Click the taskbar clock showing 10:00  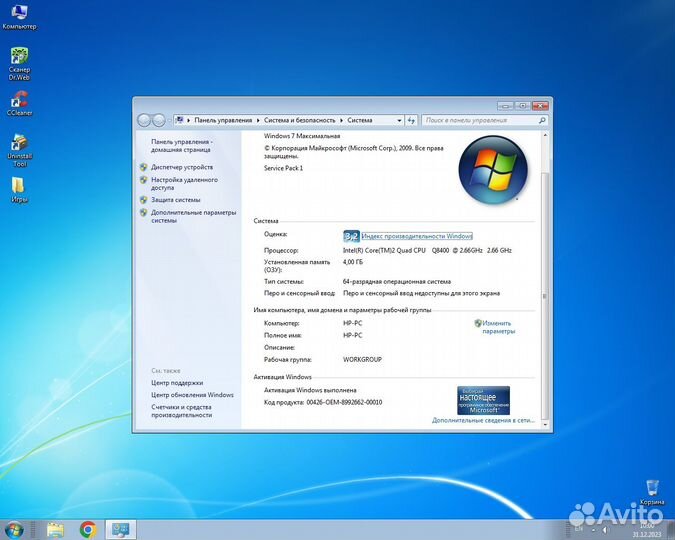pos(647,530)
